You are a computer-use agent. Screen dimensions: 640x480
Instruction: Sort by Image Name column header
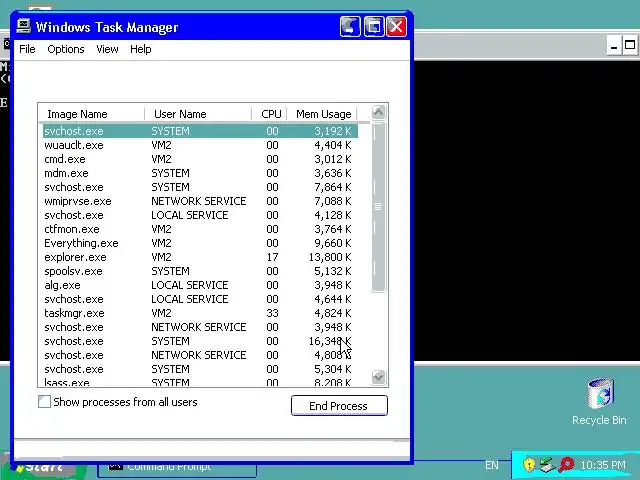91,113
